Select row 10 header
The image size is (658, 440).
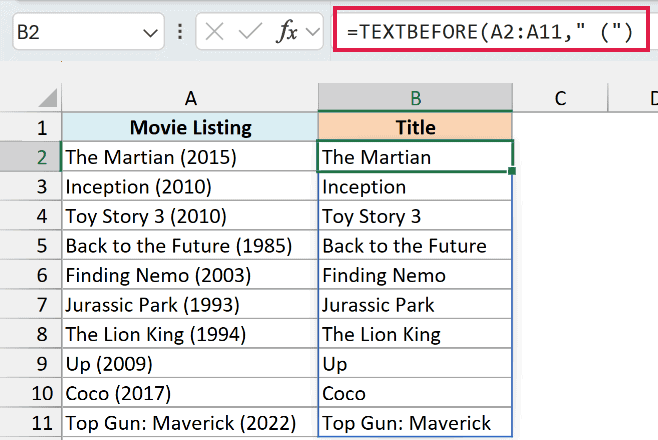pos(31,393)
